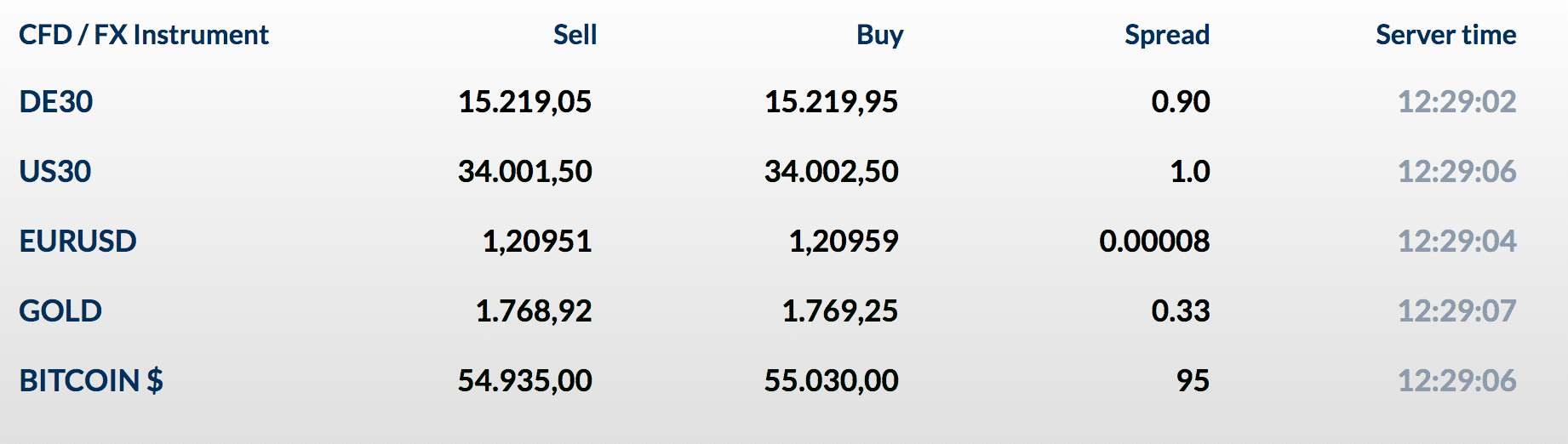This screenshot has height=444, width=1568.
Task: Select the EURUSD instrument label
Action: click(77, 242)
